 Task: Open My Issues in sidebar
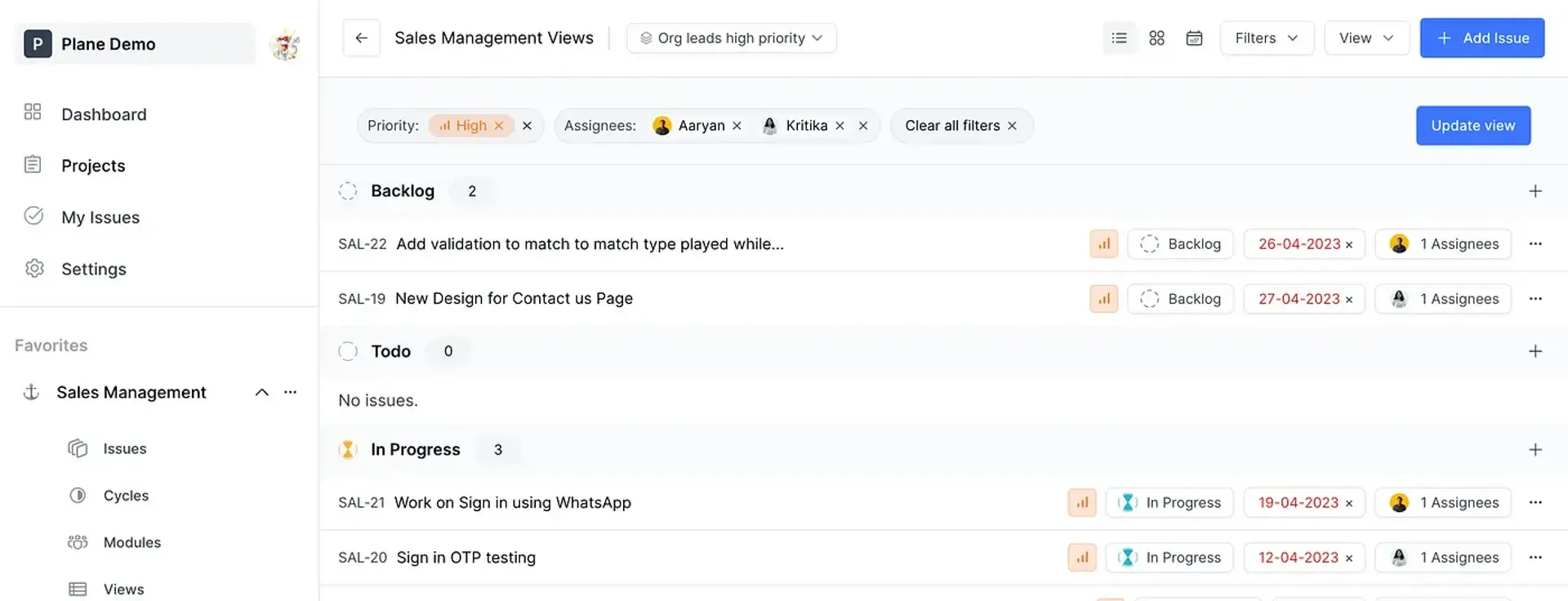coord(100,217)
